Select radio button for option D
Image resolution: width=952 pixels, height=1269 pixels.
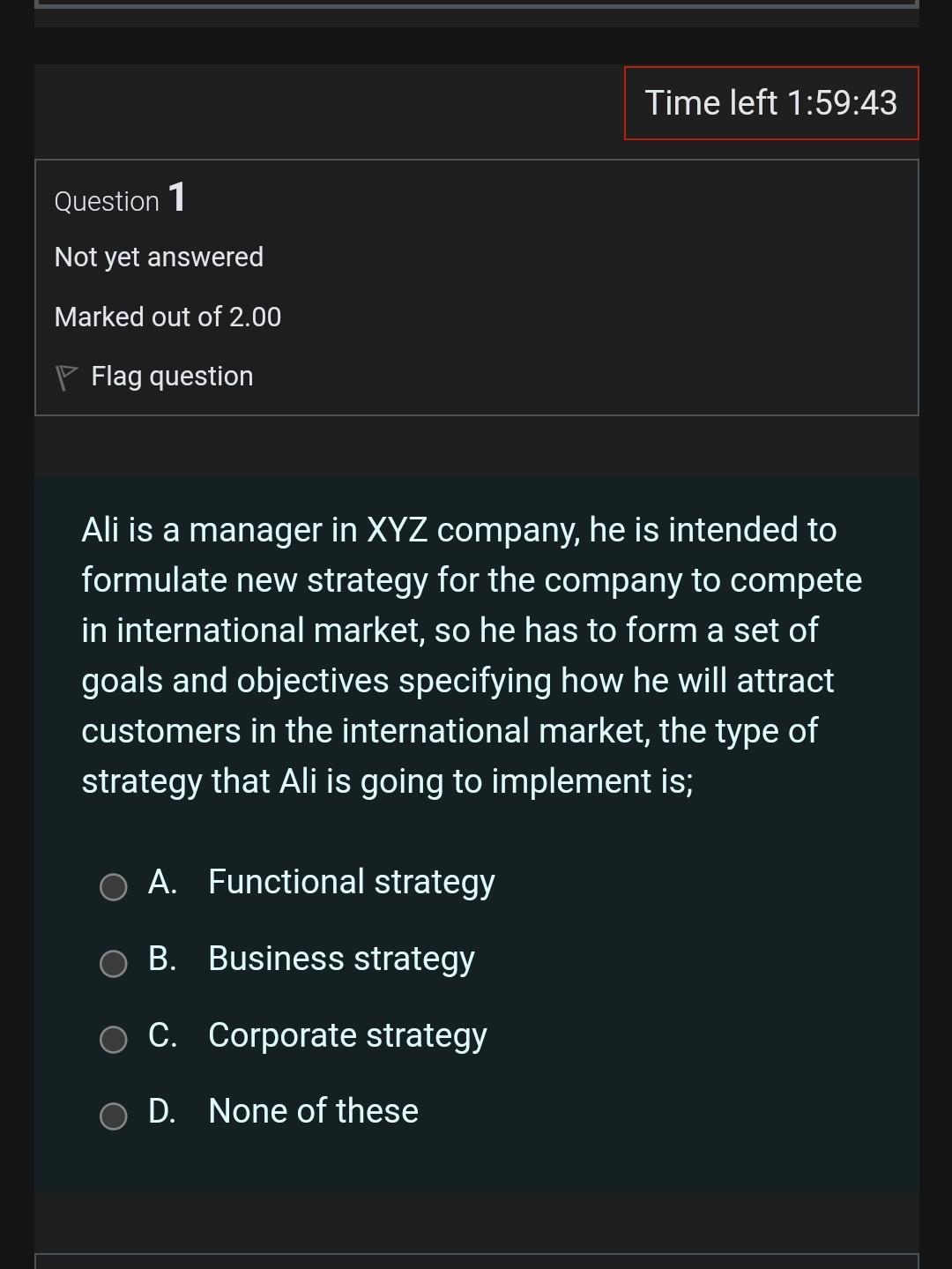click(x=113, y=1116)
